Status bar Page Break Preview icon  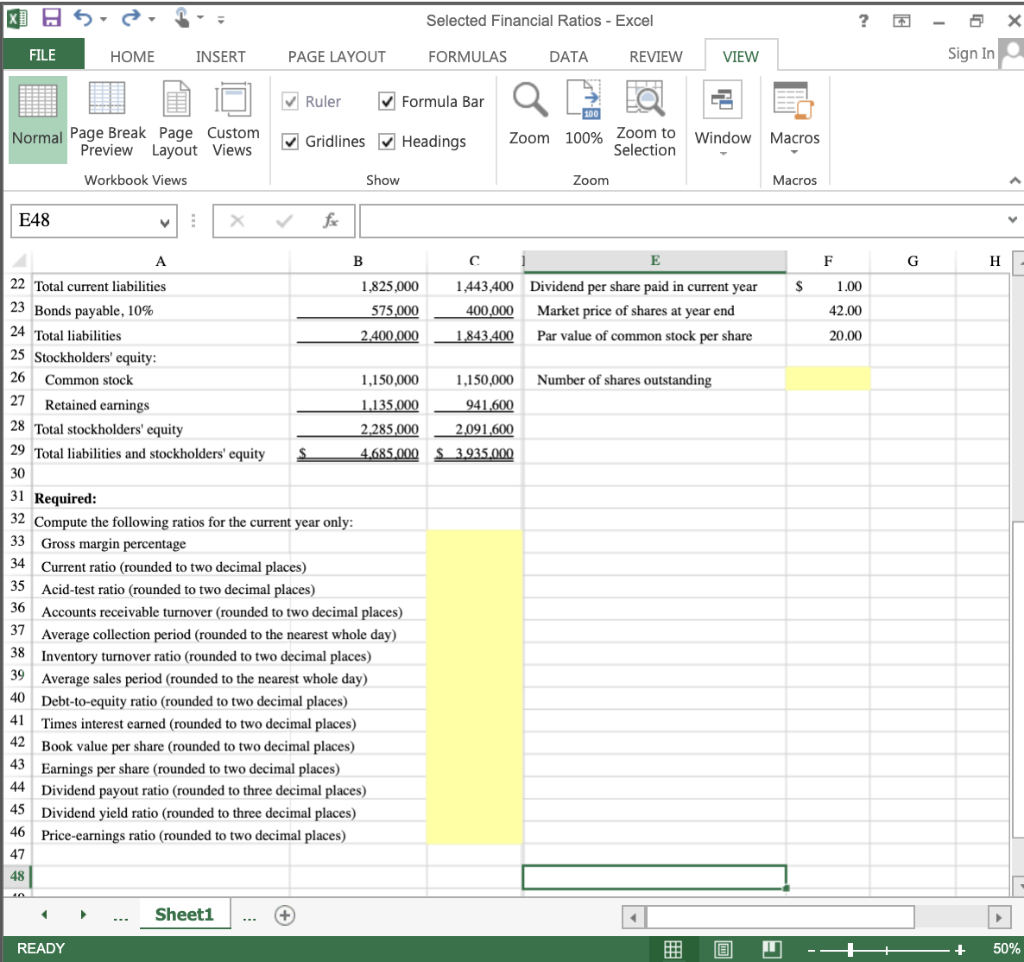point(772,948)
